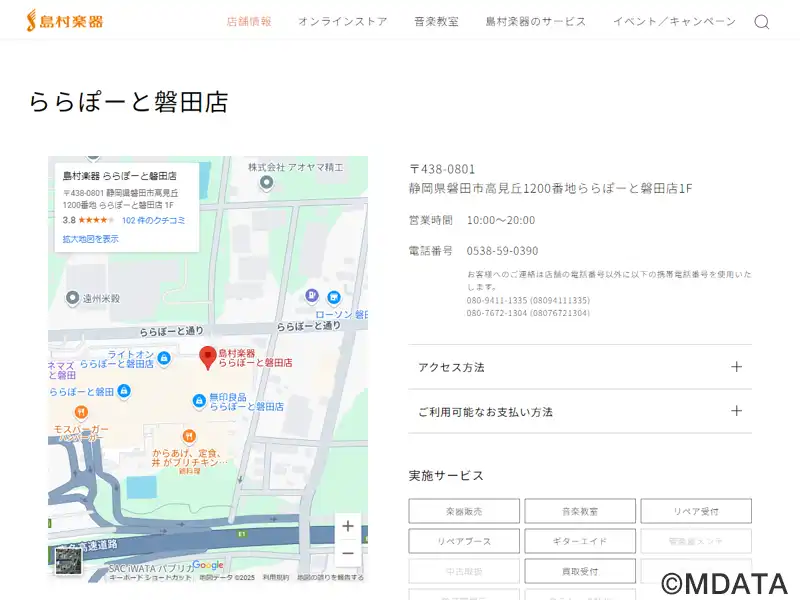Open the オンラインストア menu item

click(343, 21)
